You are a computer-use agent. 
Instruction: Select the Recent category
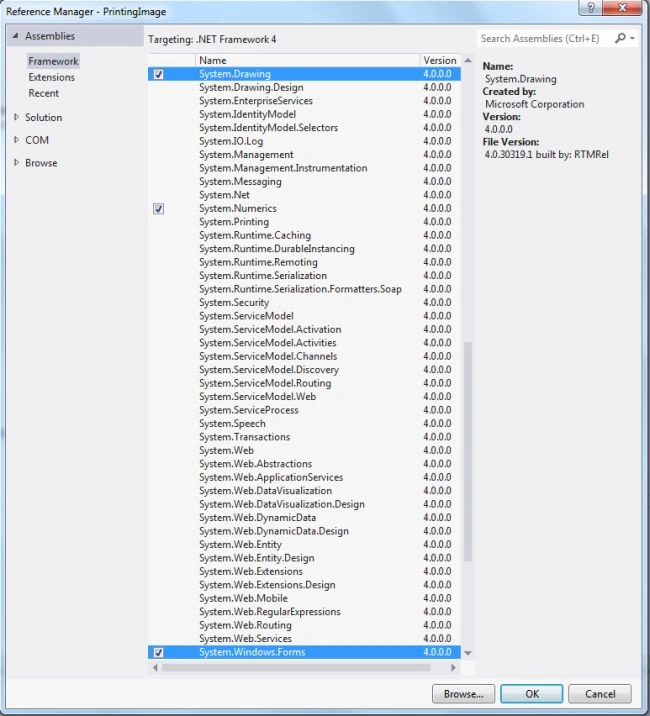[x=43, y=93]
